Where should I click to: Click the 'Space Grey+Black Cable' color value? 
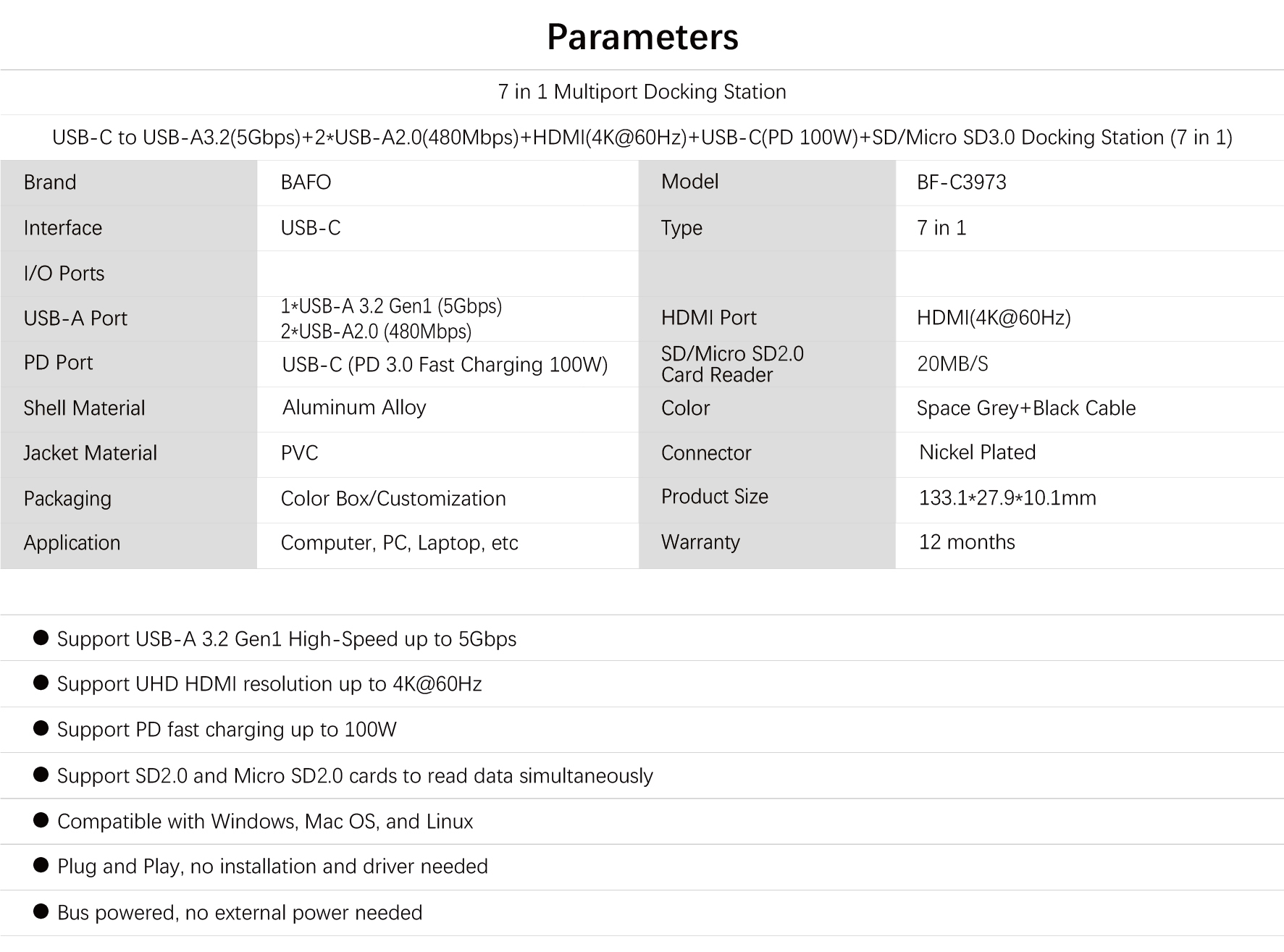coord(1025,408)
